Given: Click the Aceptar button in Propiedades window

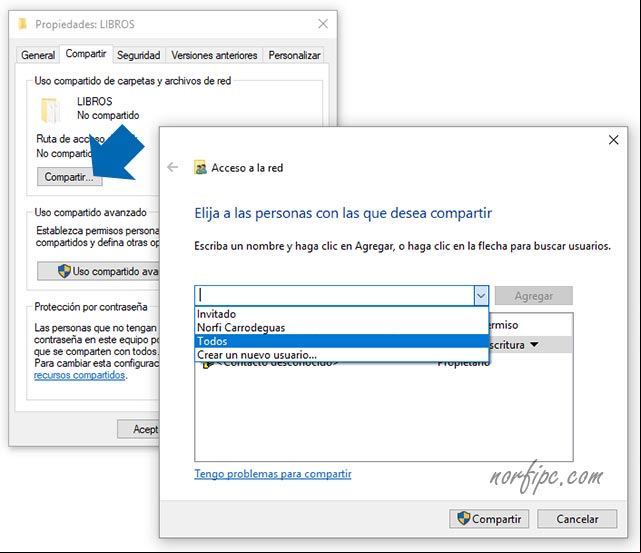Looking at the screenshot, I should tap(138, 429).
